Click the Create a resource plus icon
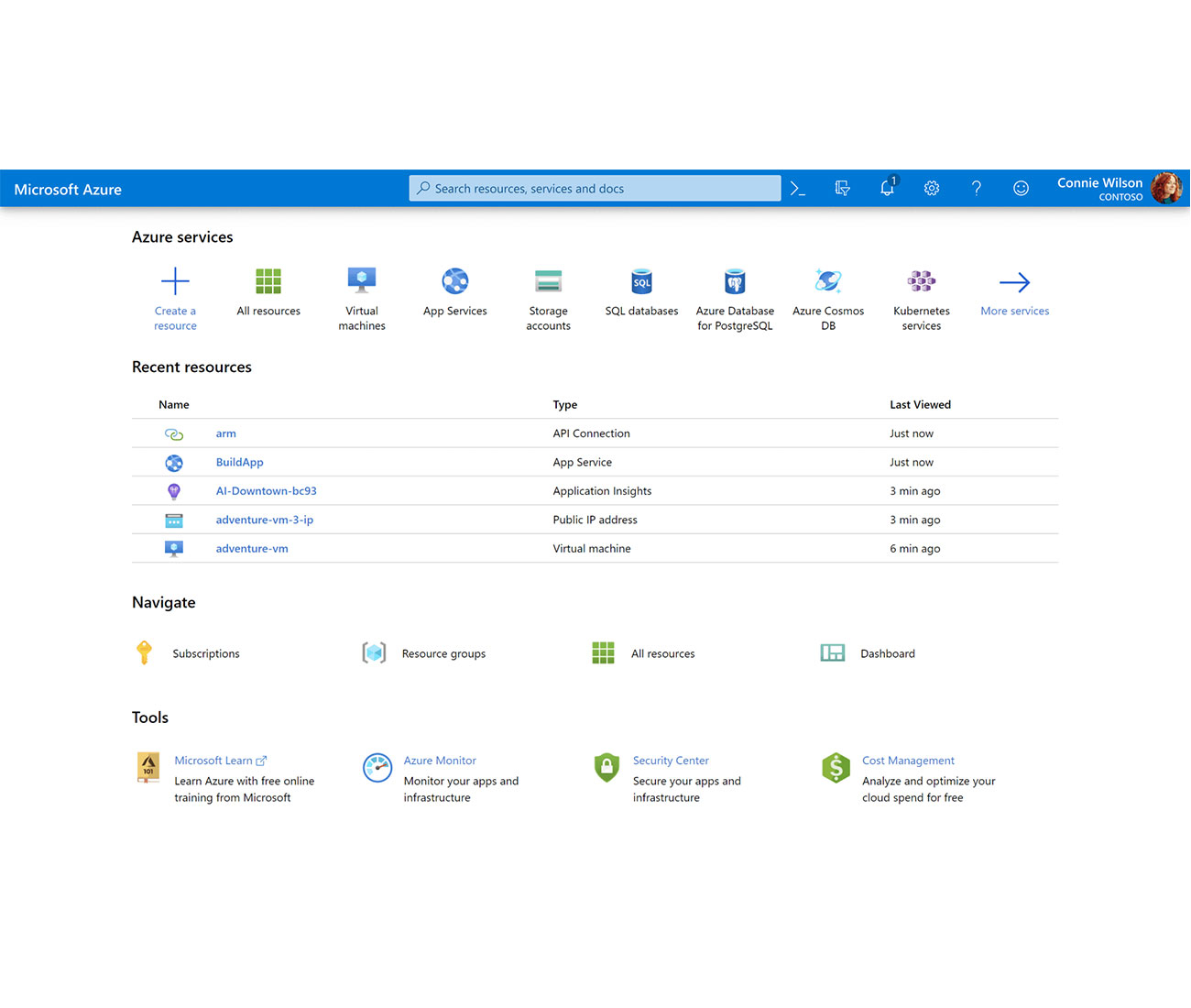 tap(175, 281)
